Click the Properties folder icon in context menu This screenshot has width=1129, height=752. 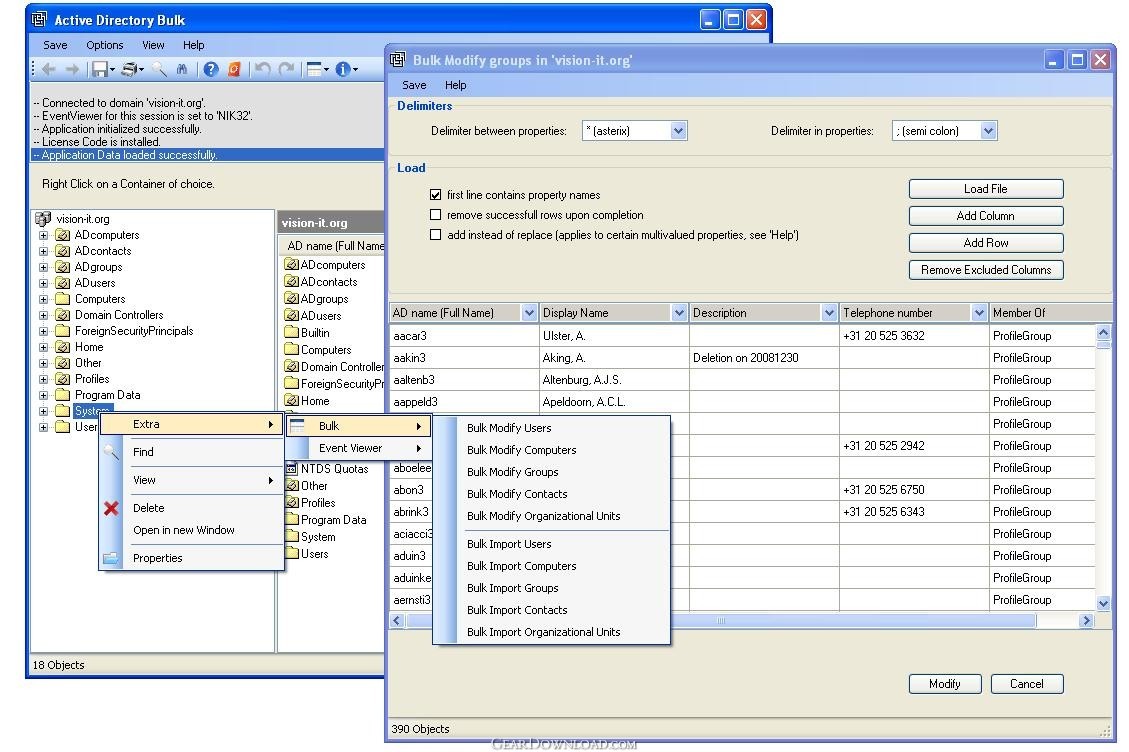pyautogui.click(x=111, y=558)
